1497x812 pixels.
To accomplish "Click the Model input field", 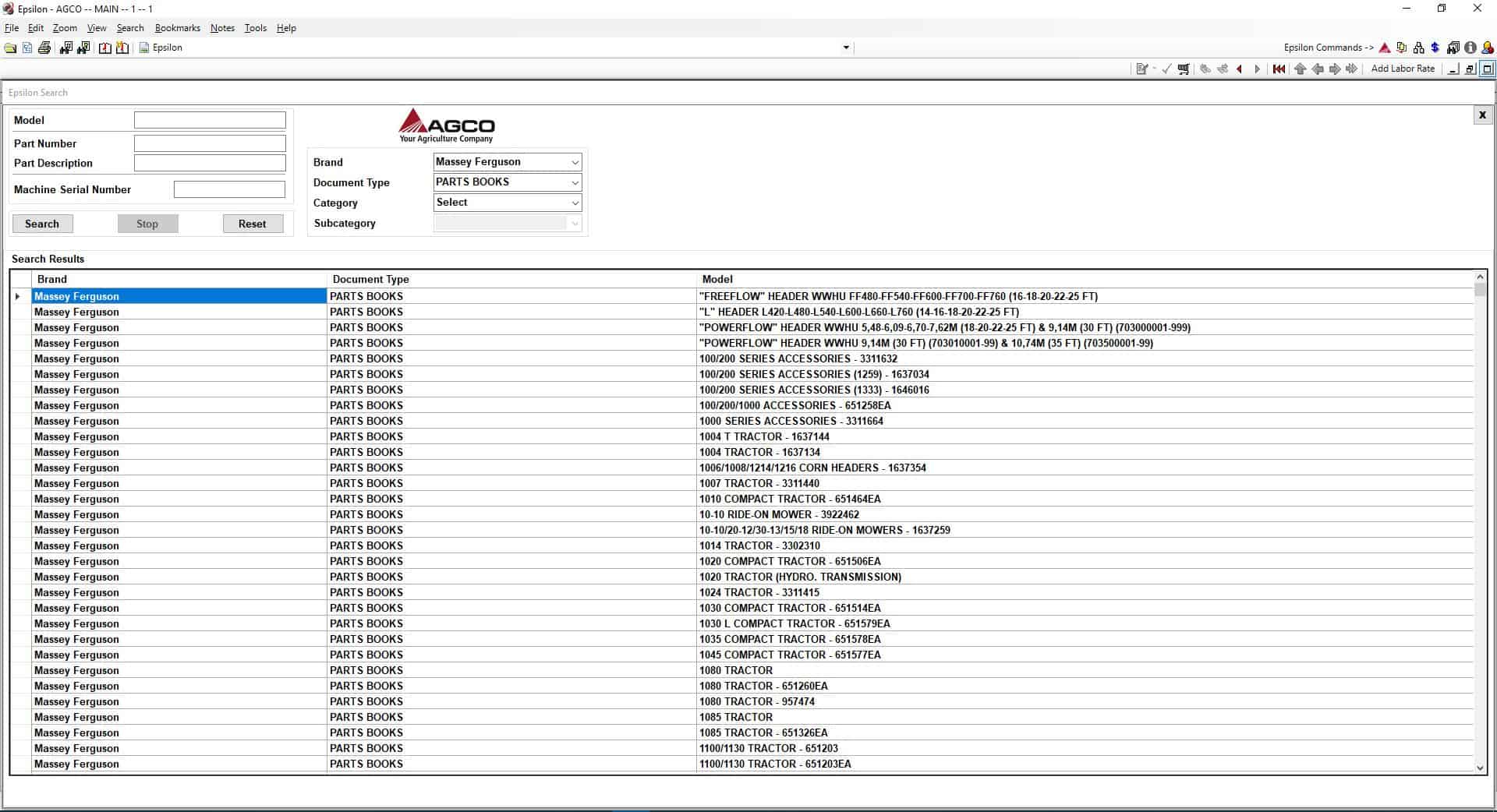I will pos(210,120).
